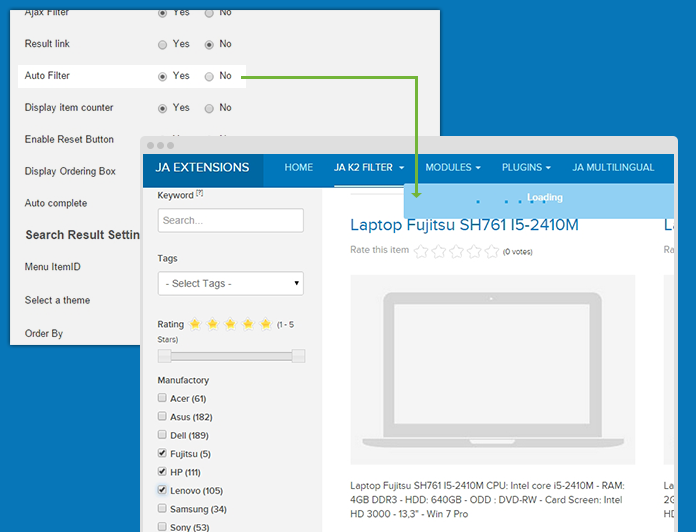Click the fourth star in the Rating filter
Viewport: 696px width, 532px height.
coord(248,324)
